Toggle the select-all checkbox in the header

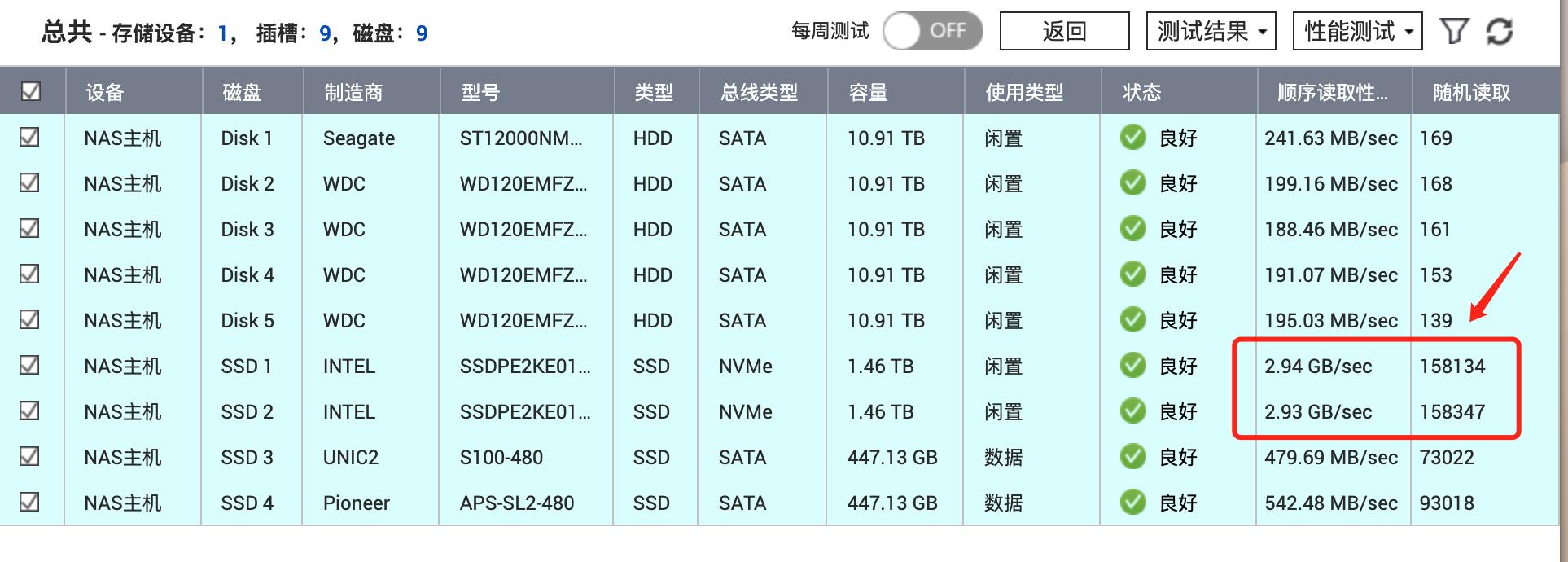pyautogui.click(x=30, y=92)
